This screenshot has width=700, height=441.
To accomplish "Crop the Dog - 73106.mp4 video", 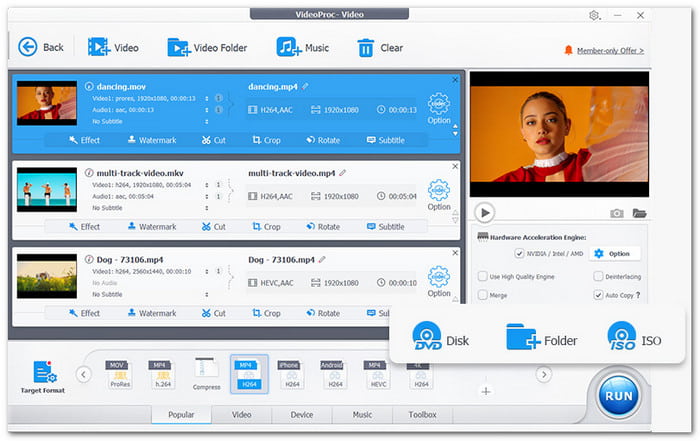I will pyautogui.click(x=267, y=313).
